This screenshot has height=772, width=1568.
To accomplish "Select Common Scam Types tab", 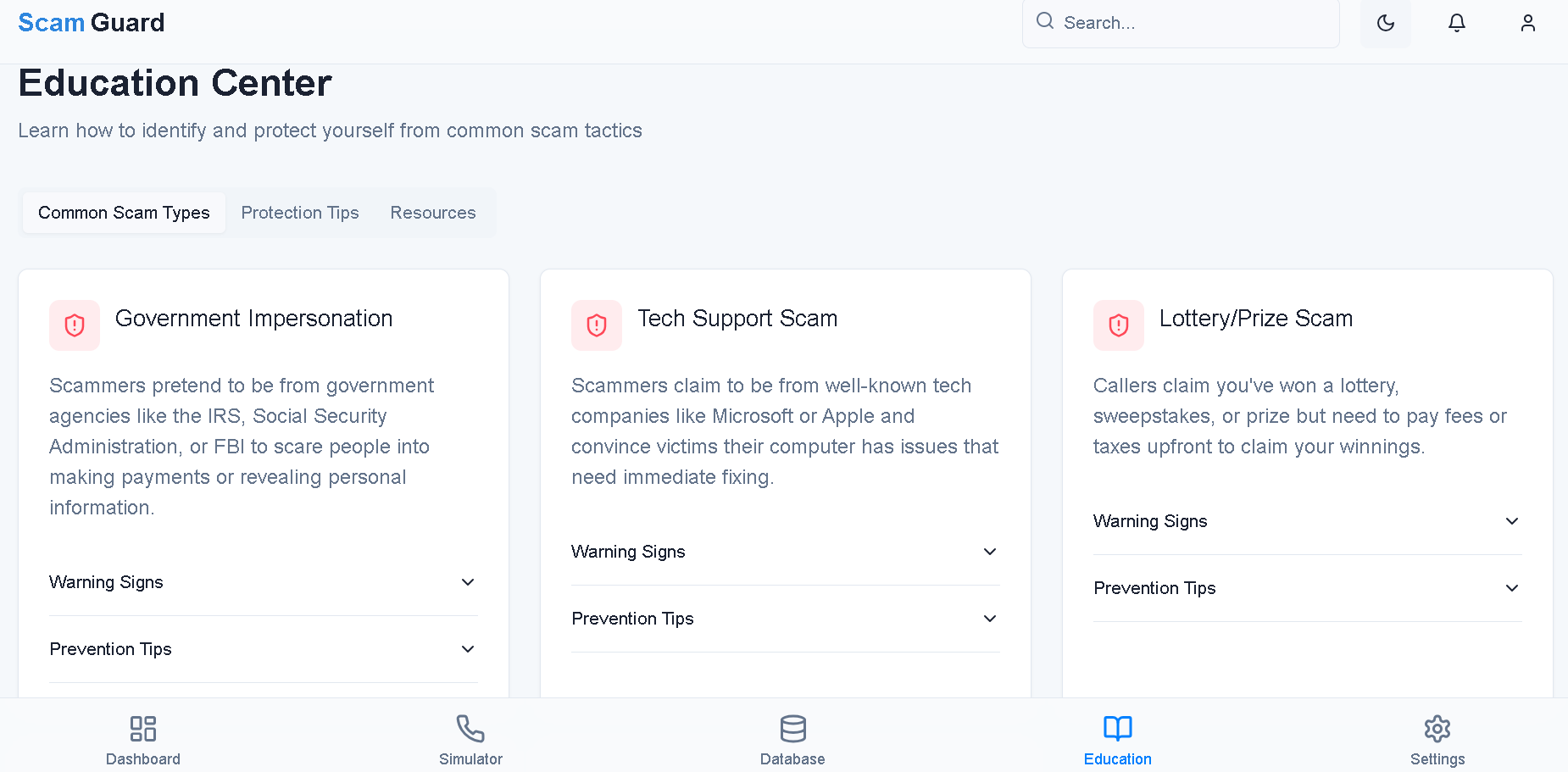I will coord(124,213).
